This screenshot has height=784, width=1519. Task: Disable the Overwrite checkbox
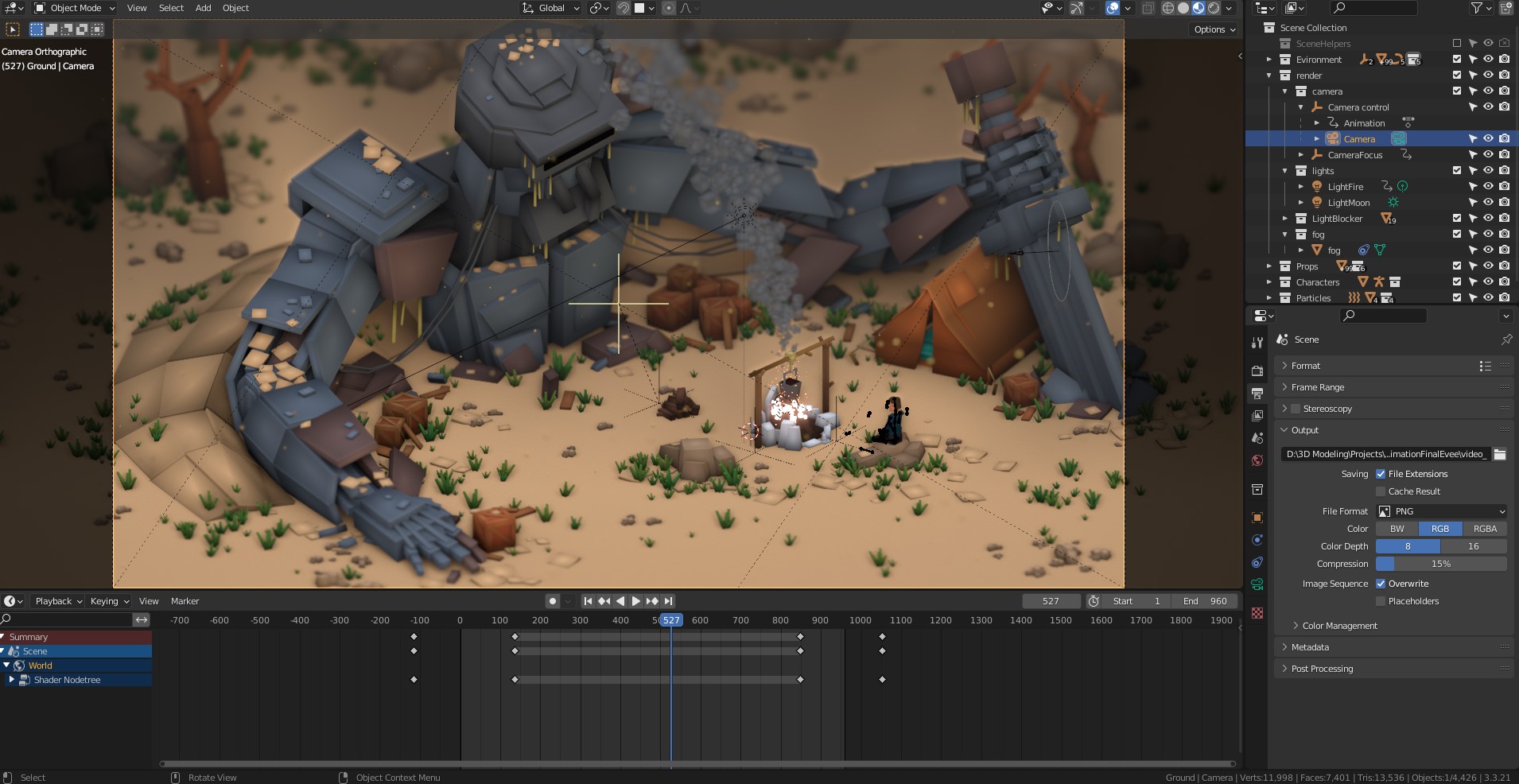(x=1381, y=584)
